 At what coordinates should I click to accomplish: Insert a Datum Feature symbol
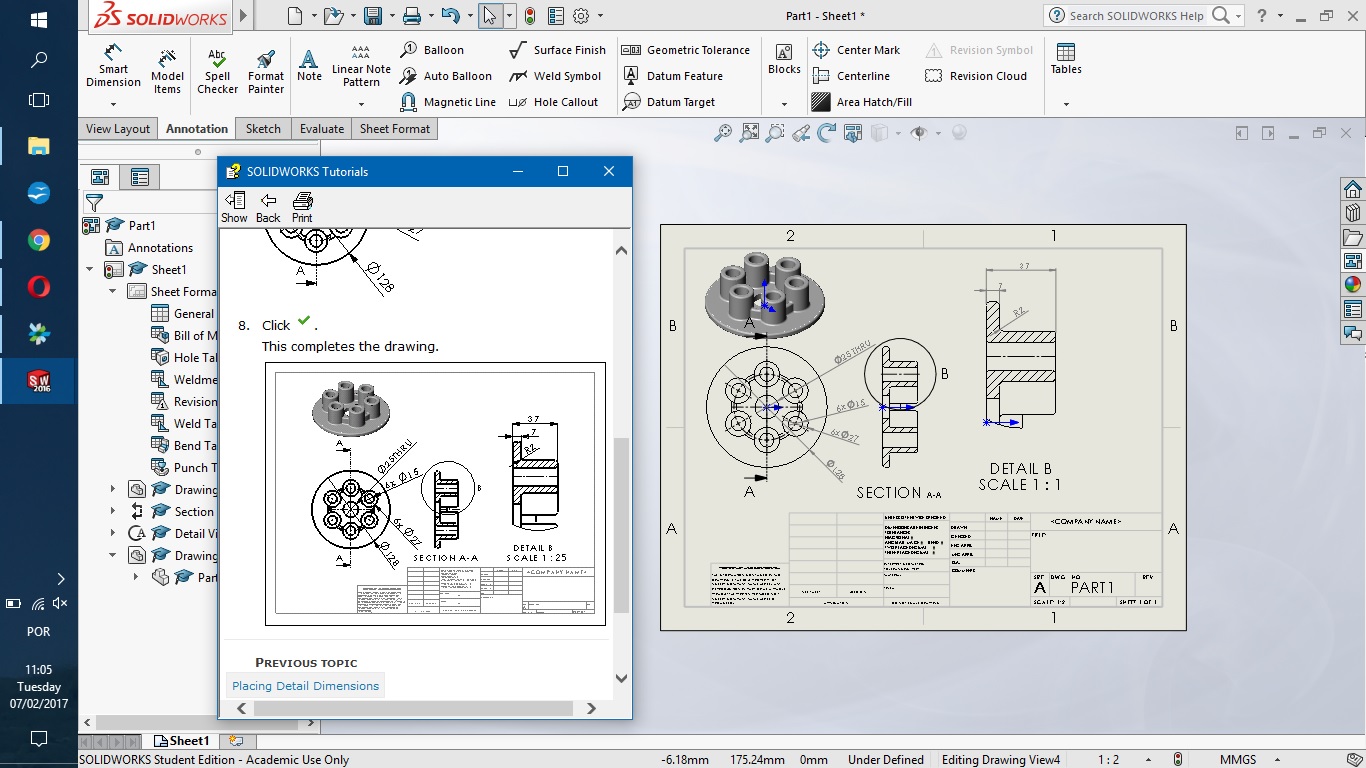[672, 76]
